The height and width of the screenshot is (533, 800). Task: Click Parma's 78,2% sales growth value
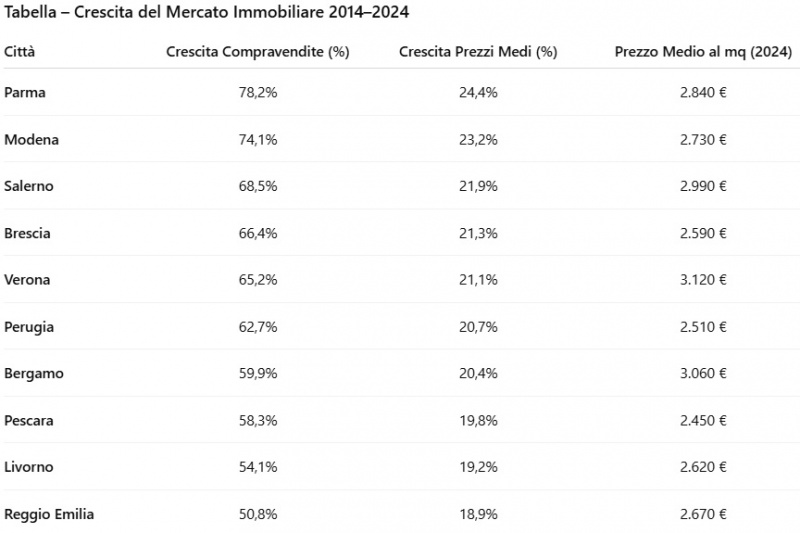click(x=257, y=92)
